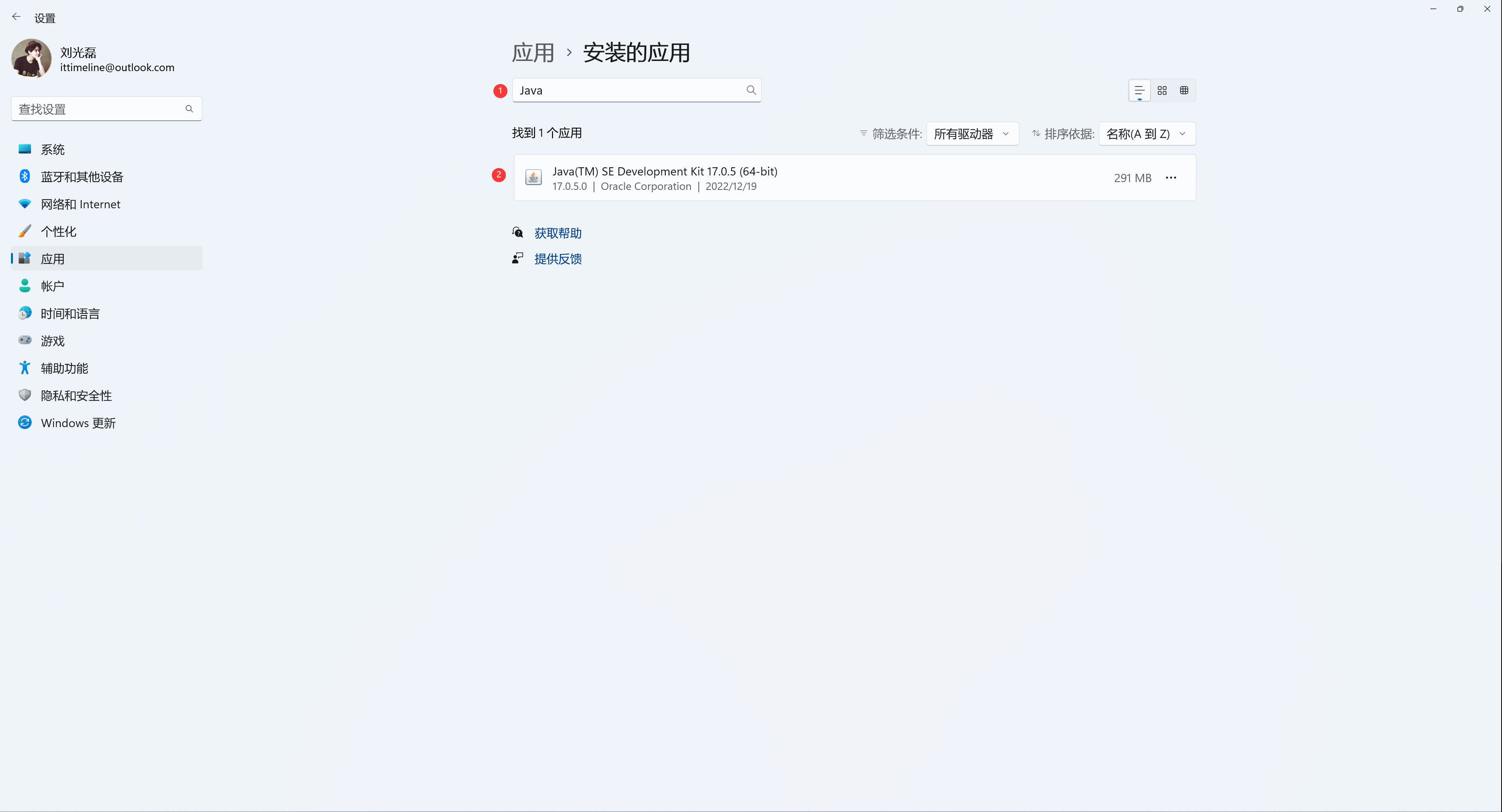Click the app search field containing Java

point(637,90)
